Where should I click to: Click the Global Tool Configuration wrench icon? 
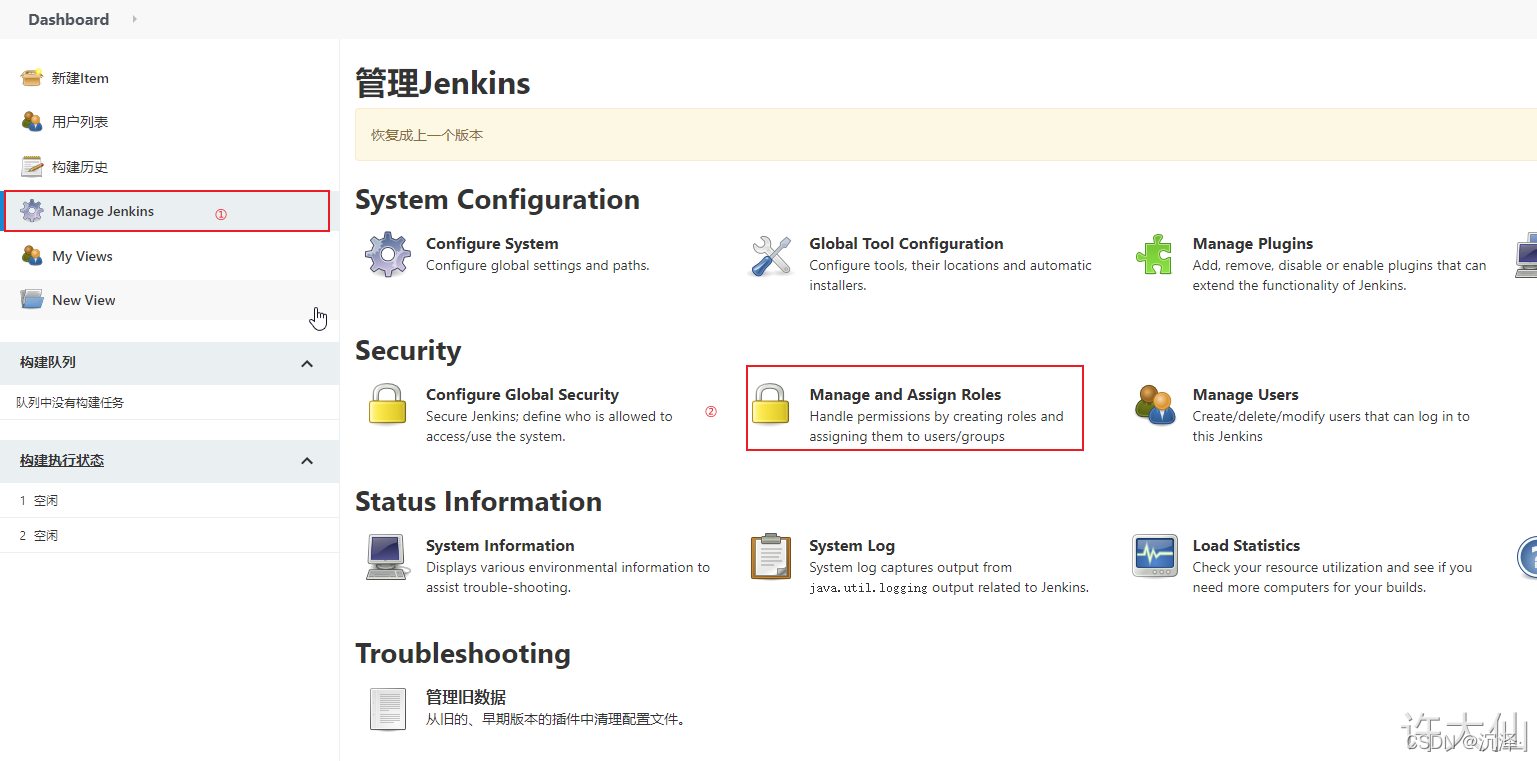point(771,255)
